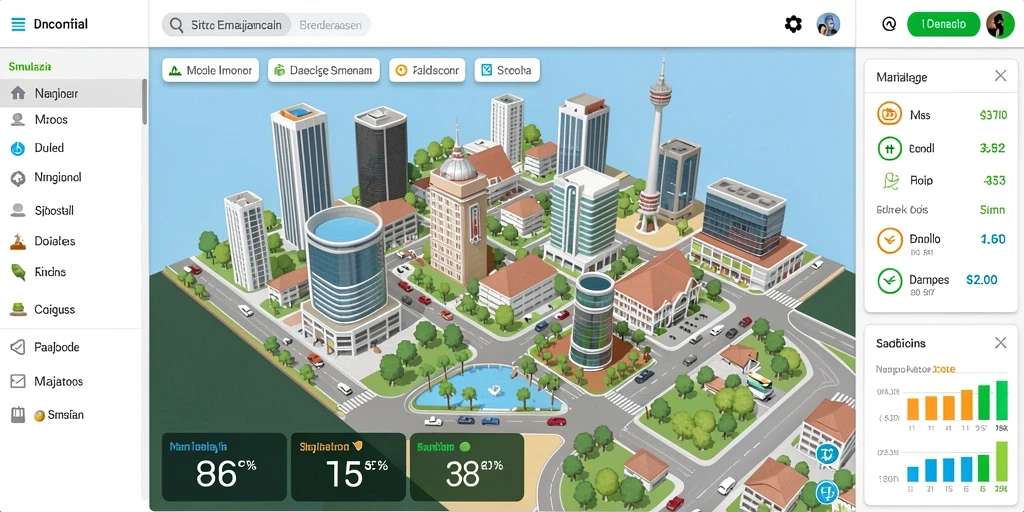Click the user avatar beside the gear
Viewport: 1024px width, 512px height.
pos(828,24)
